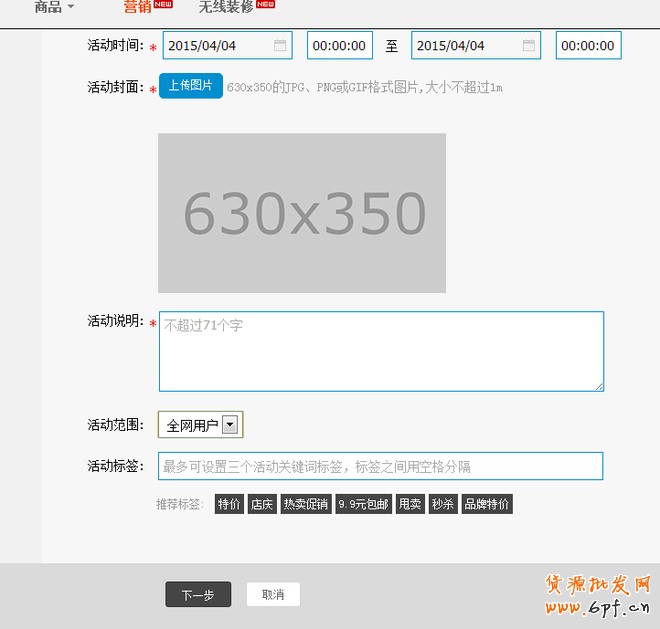
Task: Select the 9.9元包邮 recommended tag
Action: 363,505
